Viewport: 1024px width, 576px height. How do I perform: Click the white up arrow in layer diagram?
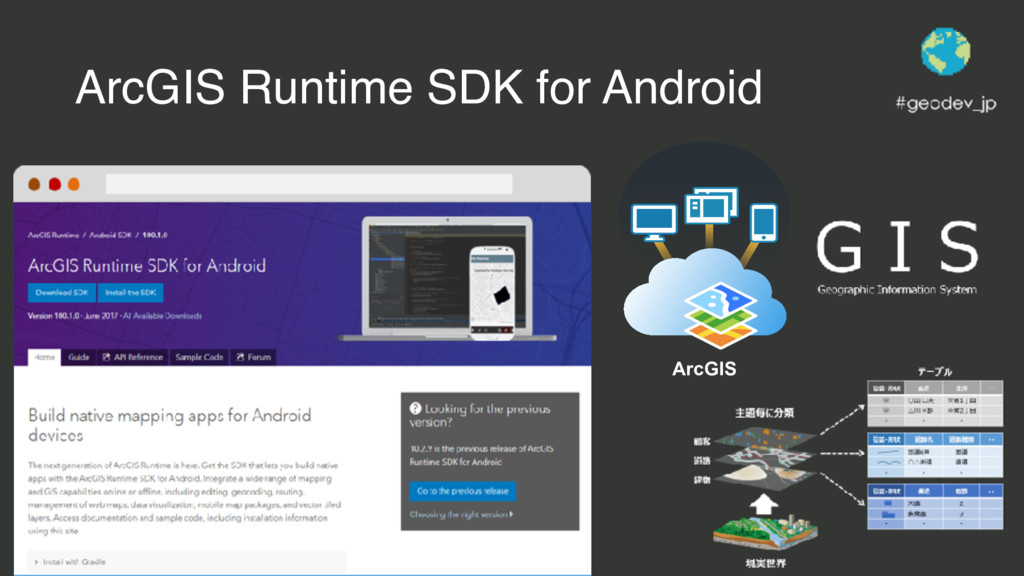pyautogui.click(x=763, y=504)
